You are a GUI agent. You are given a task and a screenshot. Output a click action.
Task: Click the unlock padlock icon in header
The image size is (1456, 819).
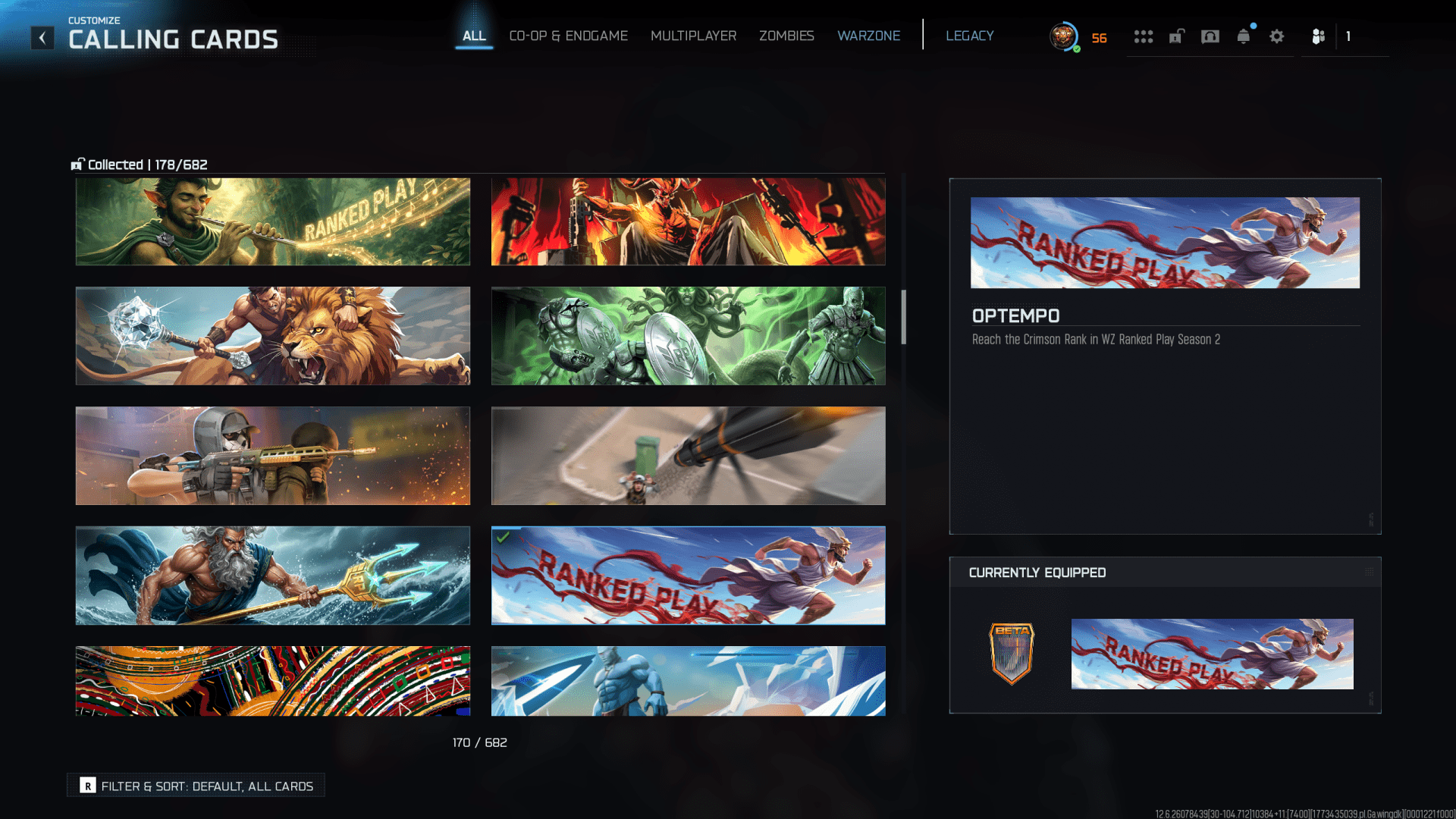click(x=1176, y=36)
